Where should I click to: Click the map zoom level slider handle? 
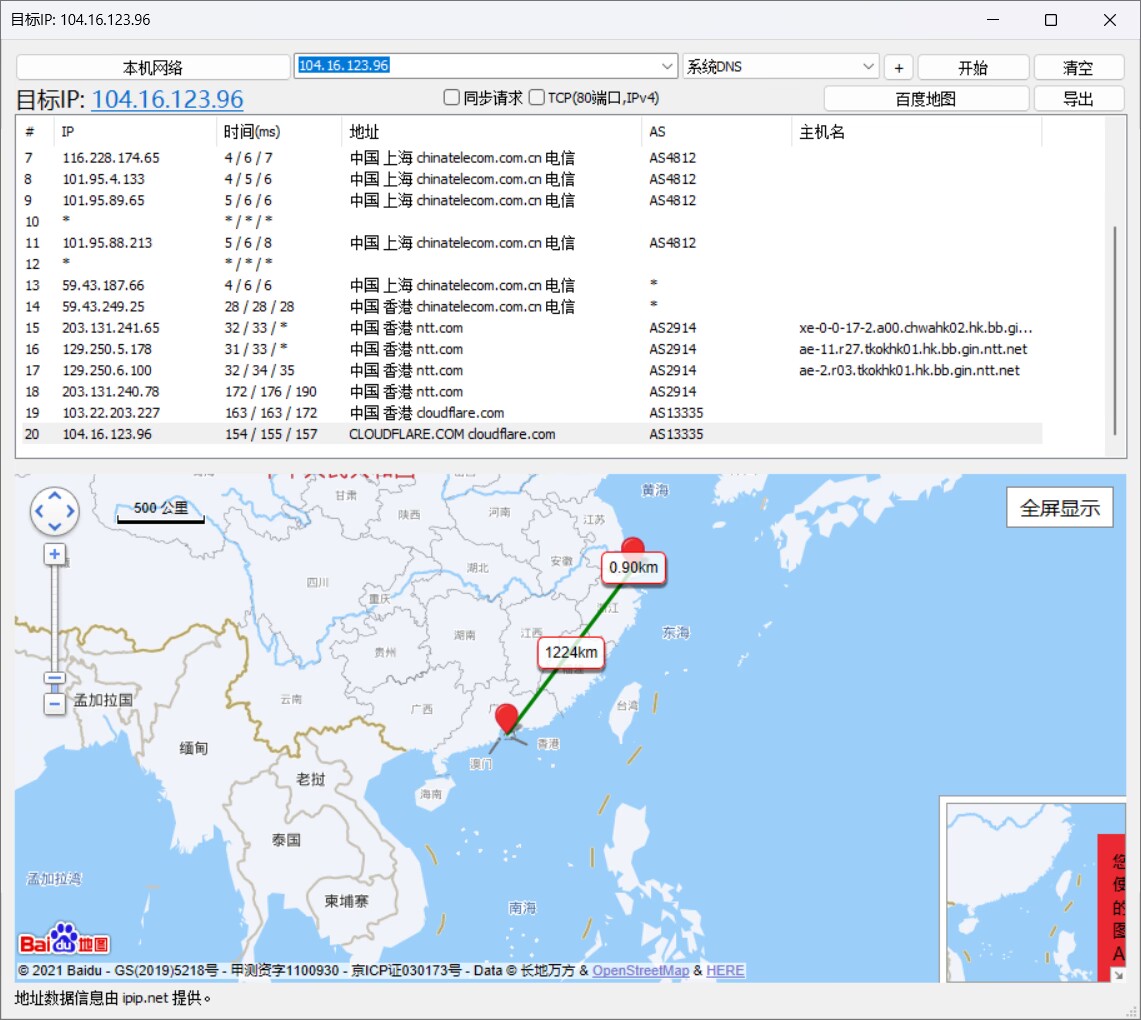click(x=55, y=678)
